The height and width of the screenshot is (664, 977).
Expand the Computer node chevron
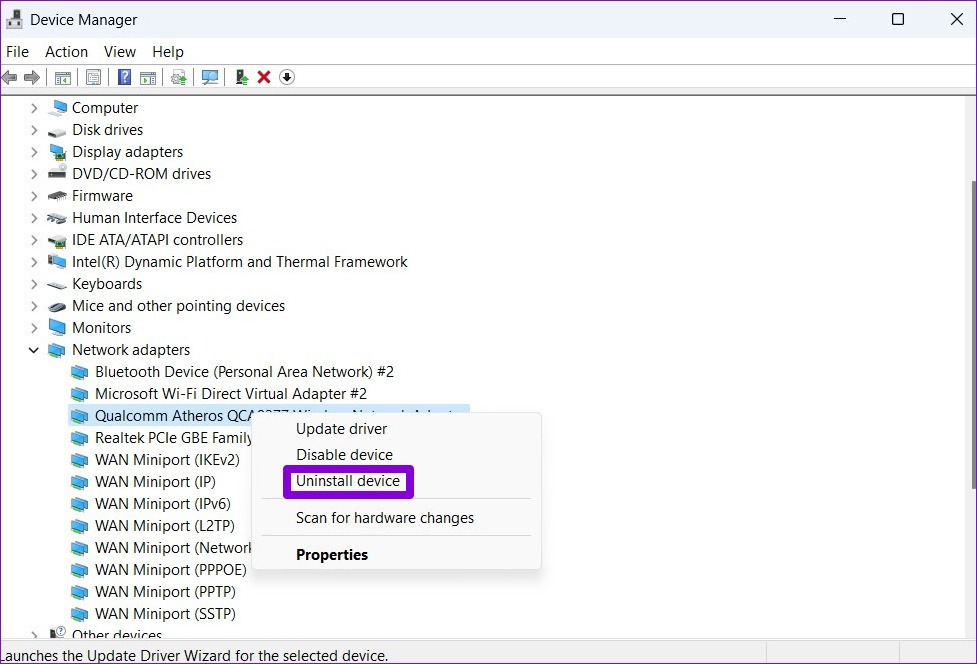click(34, 108)
